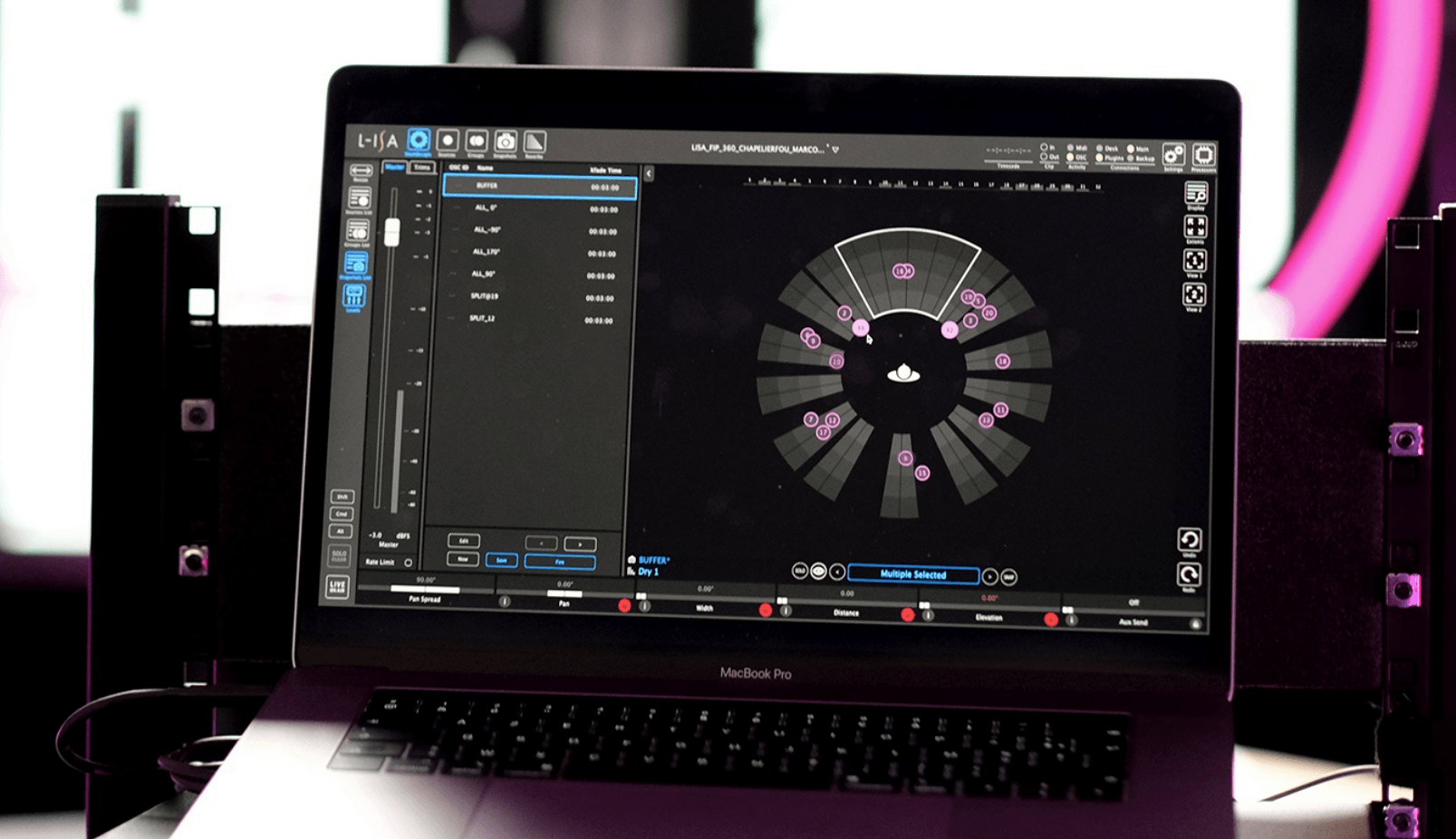Select the BUFFER snapshot row

(x=540, y=186)
